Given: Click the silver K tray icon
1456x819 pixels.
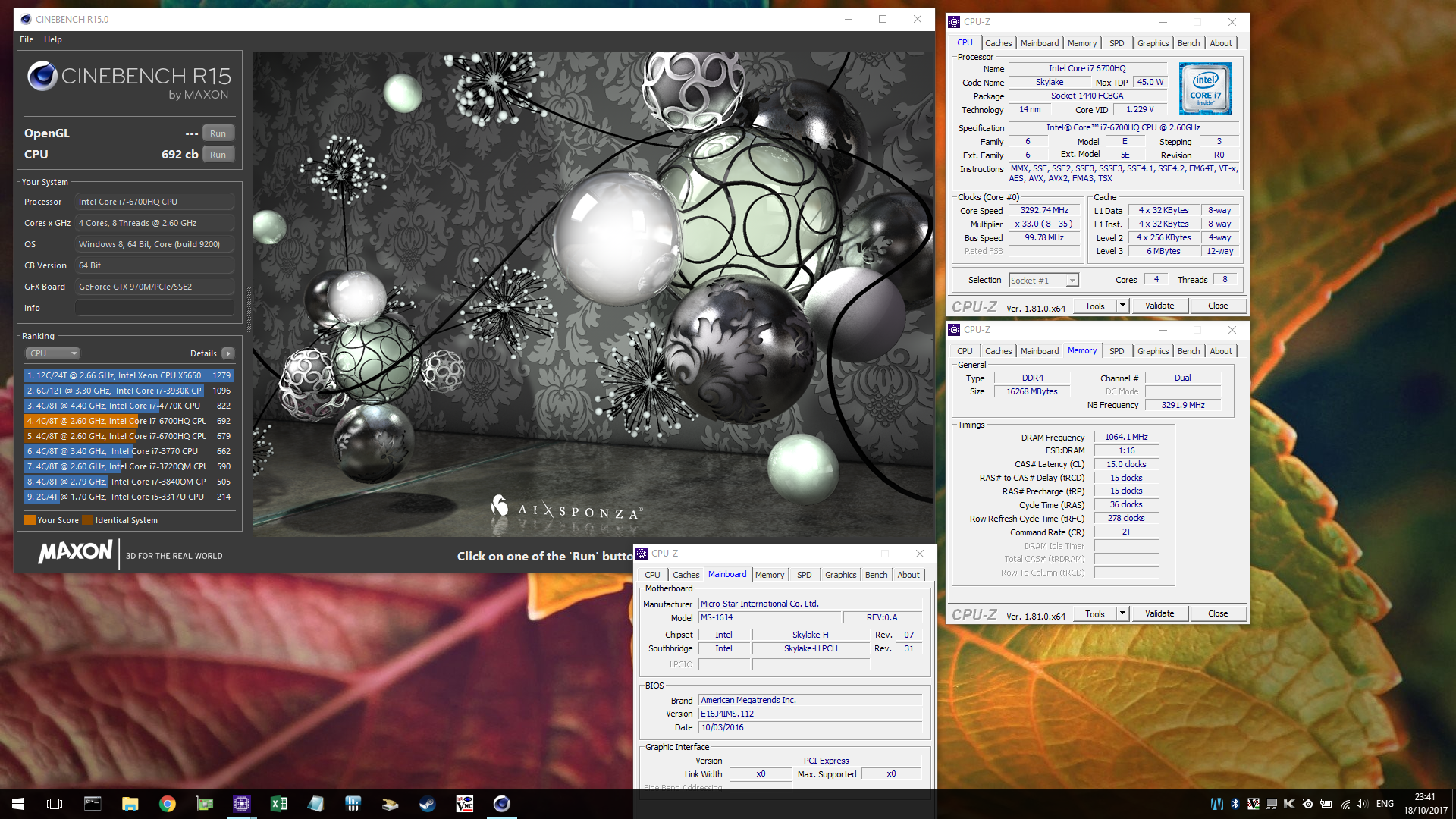Looking at the screenshot, I should (x=1289, y=804).
